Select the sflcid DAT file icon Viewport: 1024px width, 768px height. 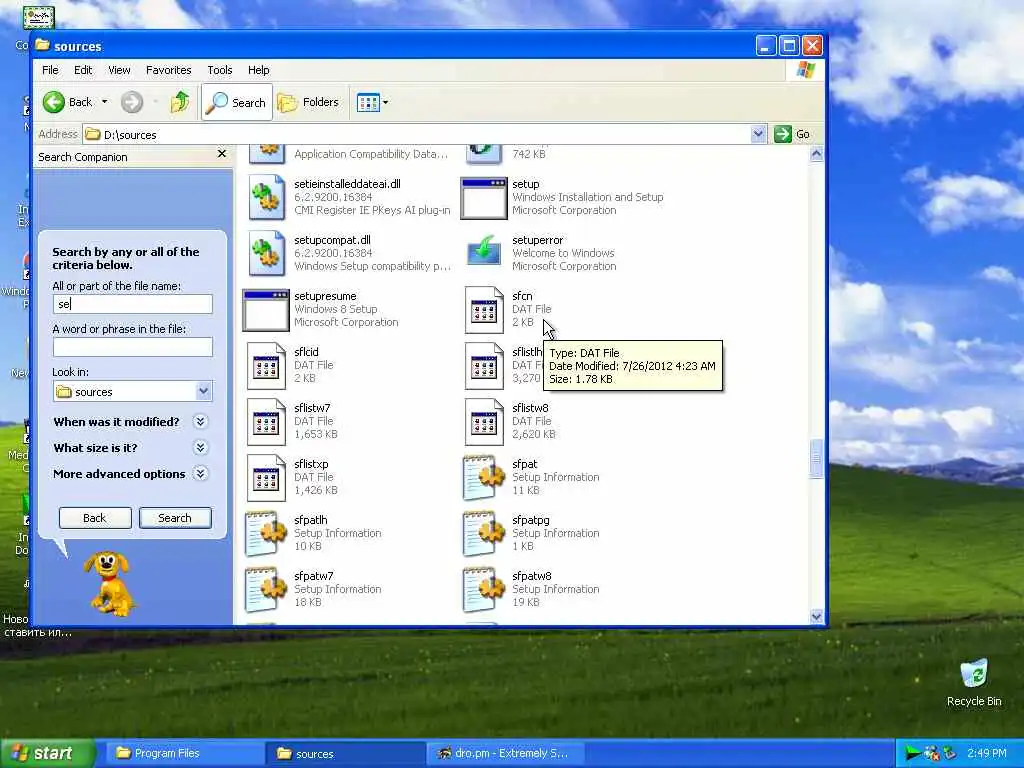(x=266, y=366)
